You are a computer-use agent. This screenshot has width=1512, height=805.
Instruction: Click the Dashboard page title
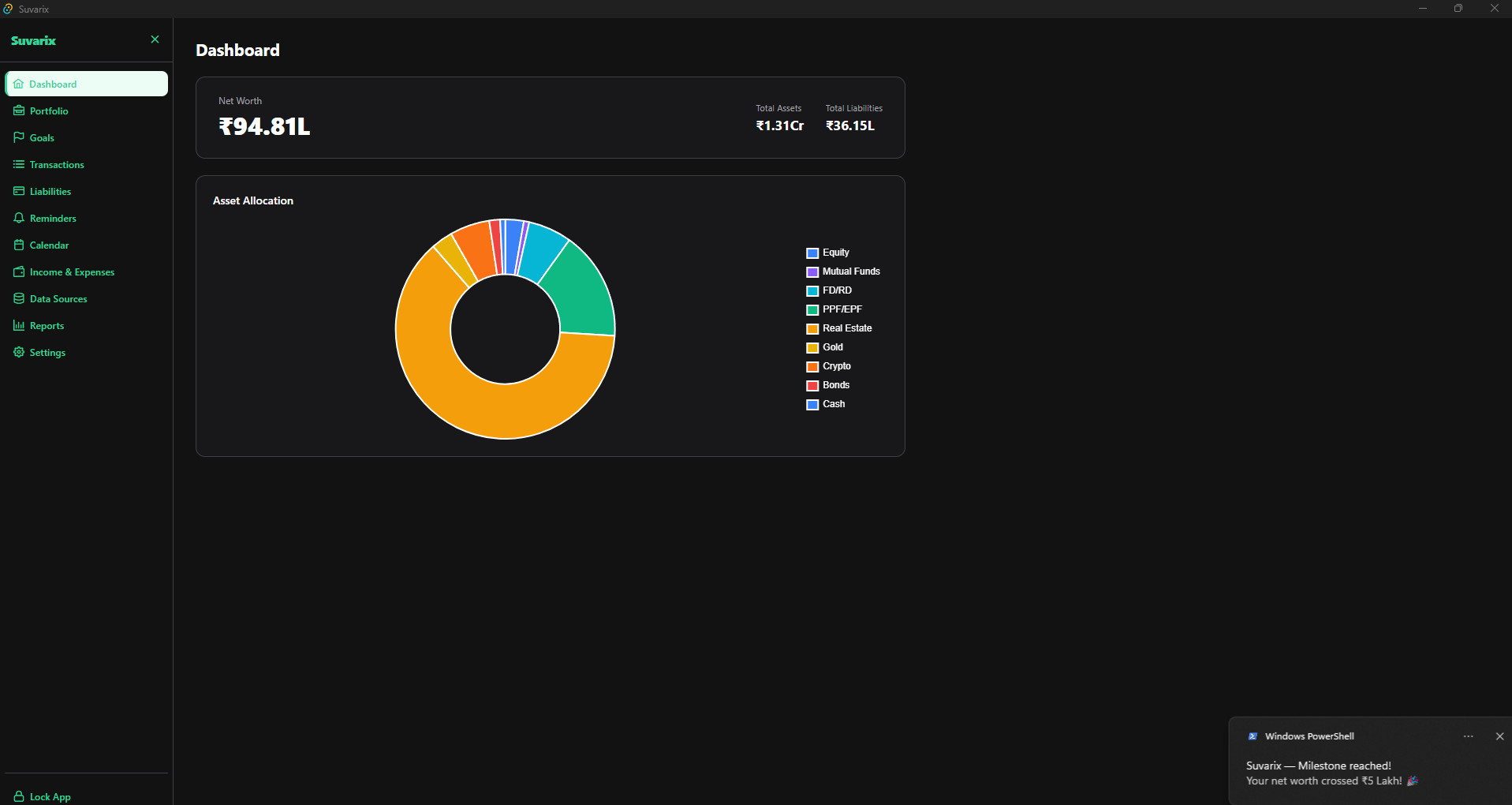237,51
